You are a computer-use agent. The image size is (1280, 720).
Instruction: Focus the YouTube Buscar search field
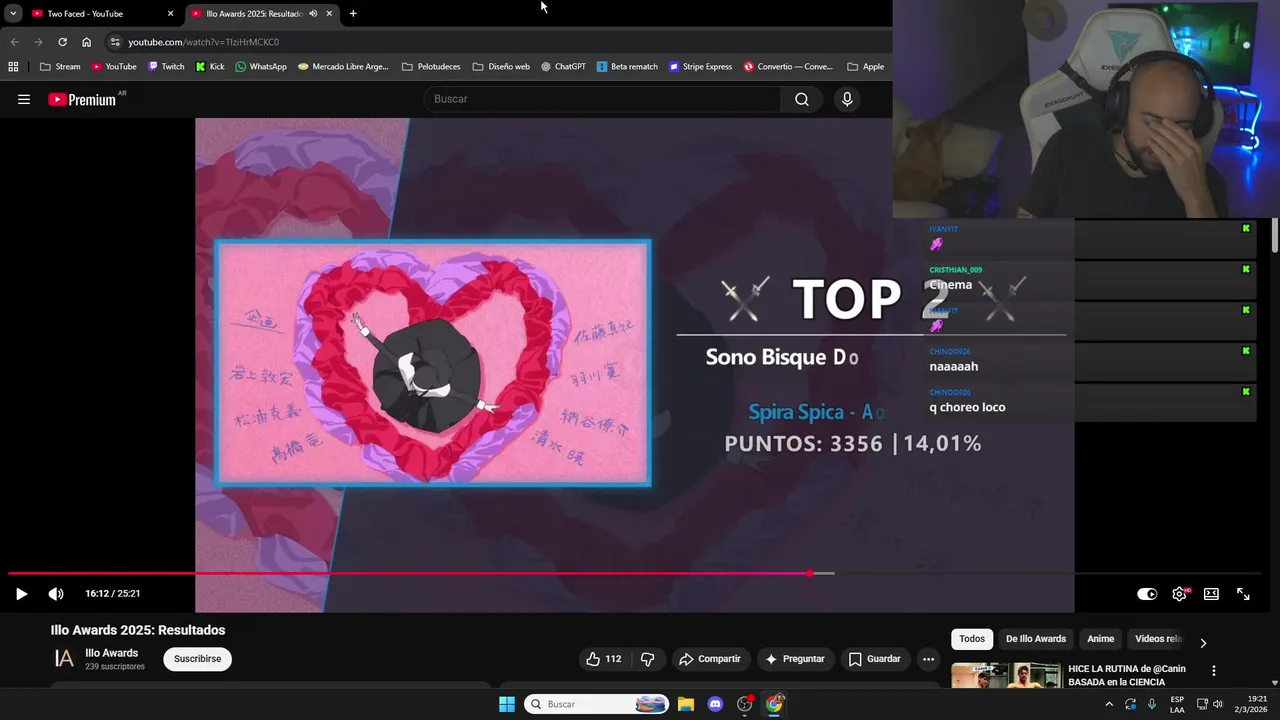[x=603, y=99]
